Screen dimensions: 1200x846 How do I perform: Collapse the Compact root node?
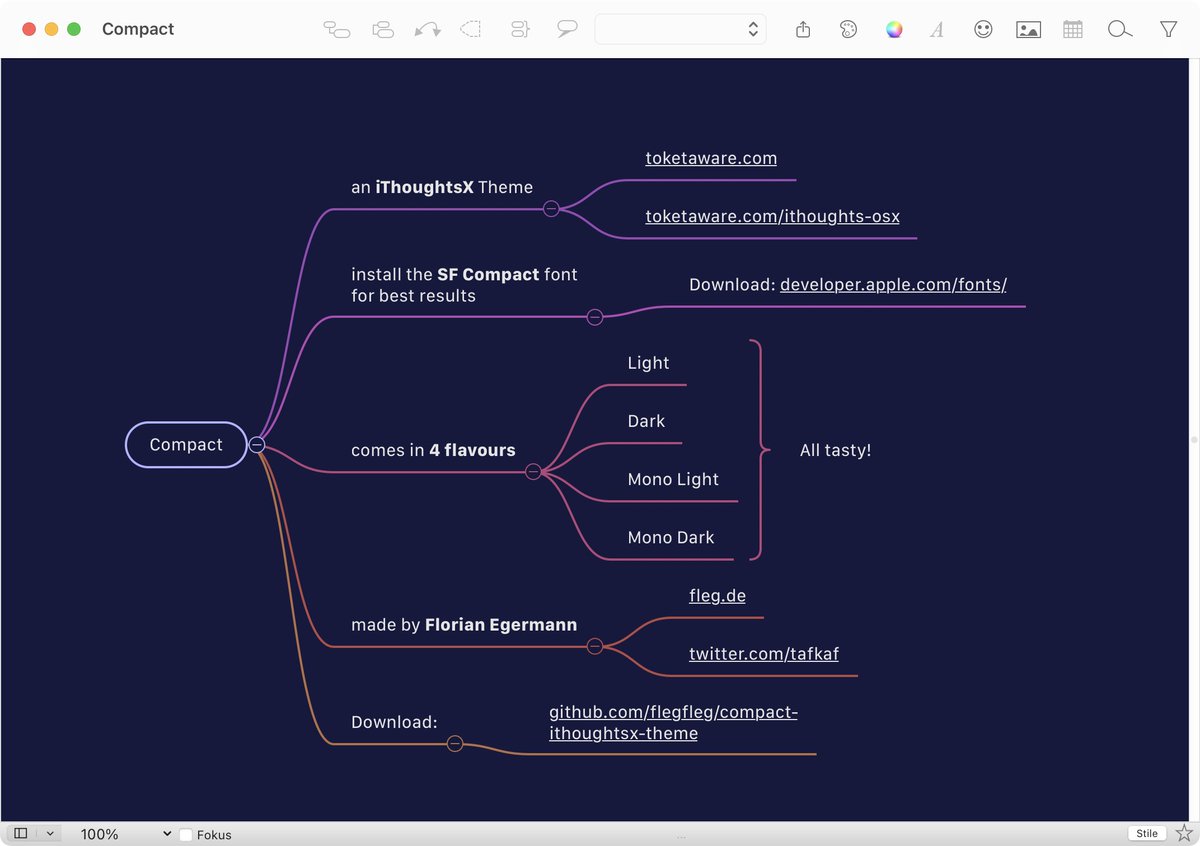(x=257, y=445)
